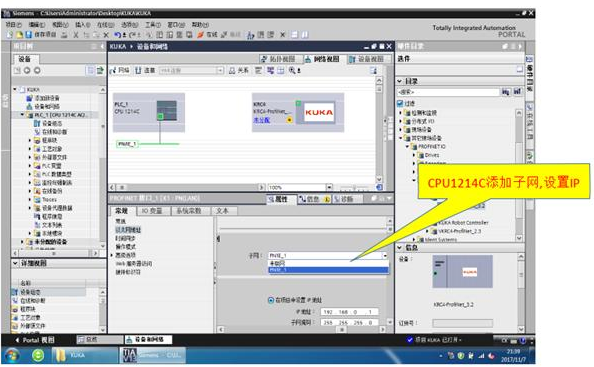Expand the PLC data types tree node
Viewport: 594px width, 367px height.
pyautogui.click(x=30, y=174)
